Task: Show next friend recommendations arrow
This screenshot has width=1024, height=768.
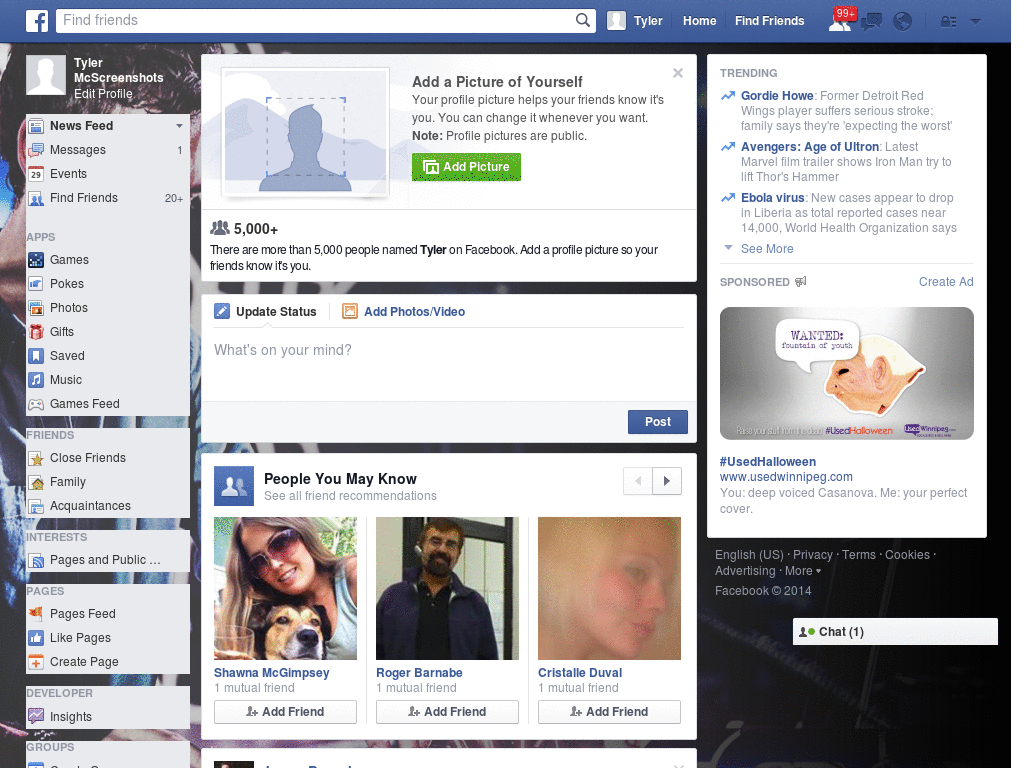Action: 667,481
